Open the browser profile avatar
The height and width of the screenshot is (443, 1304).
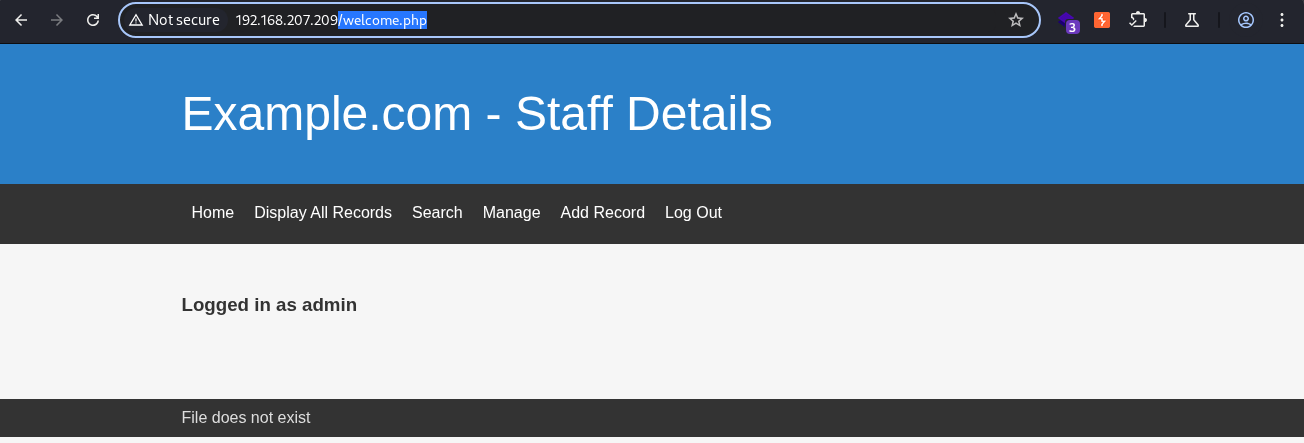click(x=1246, y=20)
